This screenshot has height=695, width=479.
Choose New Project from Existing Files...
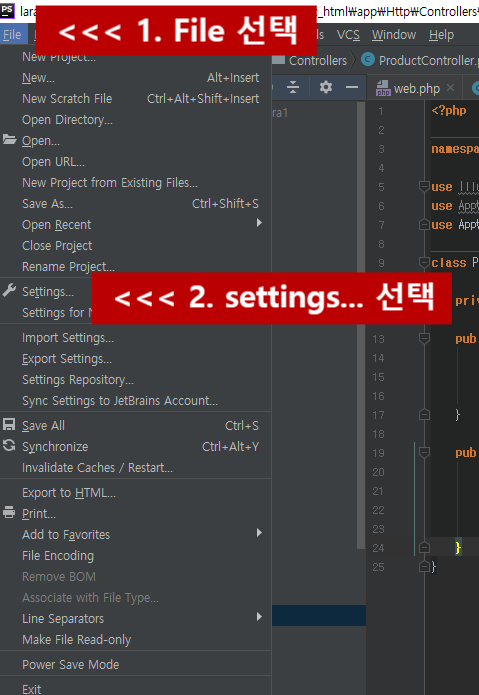136,183
